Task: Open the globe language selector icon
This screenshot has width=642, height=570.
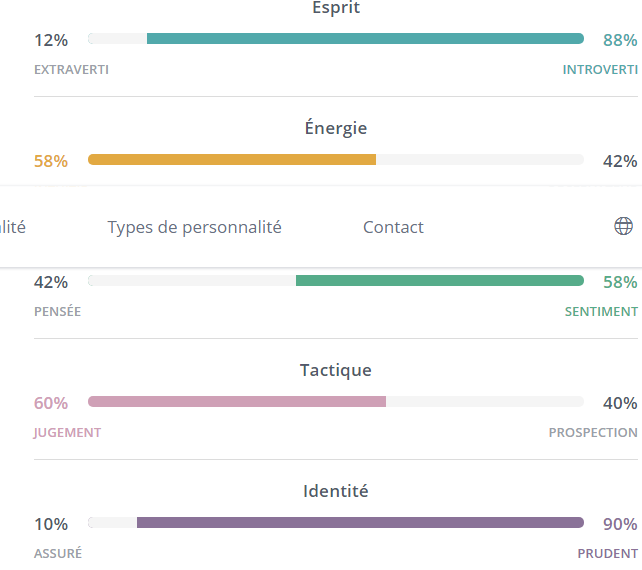Action: coord(623,227)
